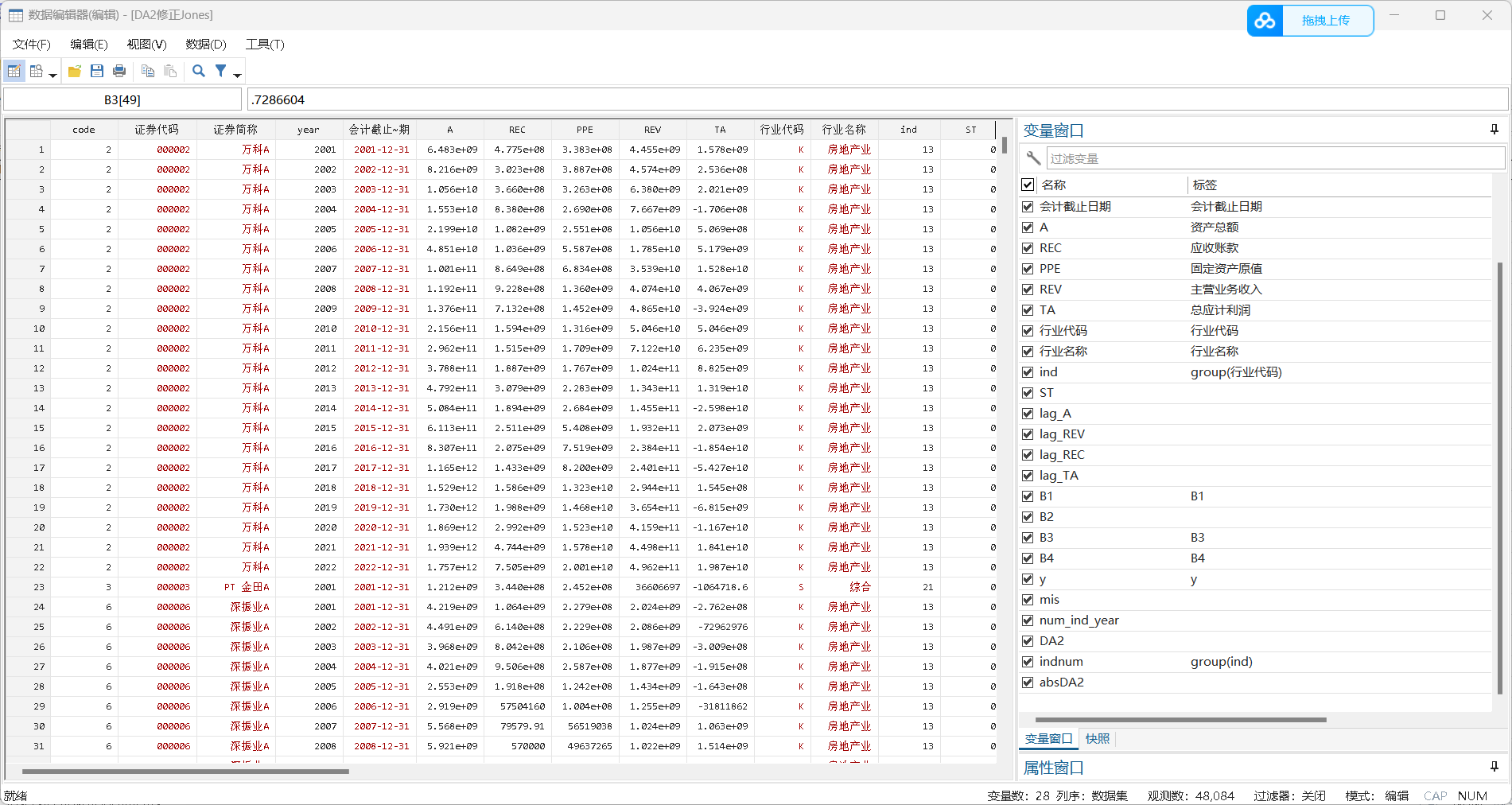The width and height of the screenshot is (1512, 805).
Task: Expand the browse mode dropdown arrow
Action: pos(52,75)
